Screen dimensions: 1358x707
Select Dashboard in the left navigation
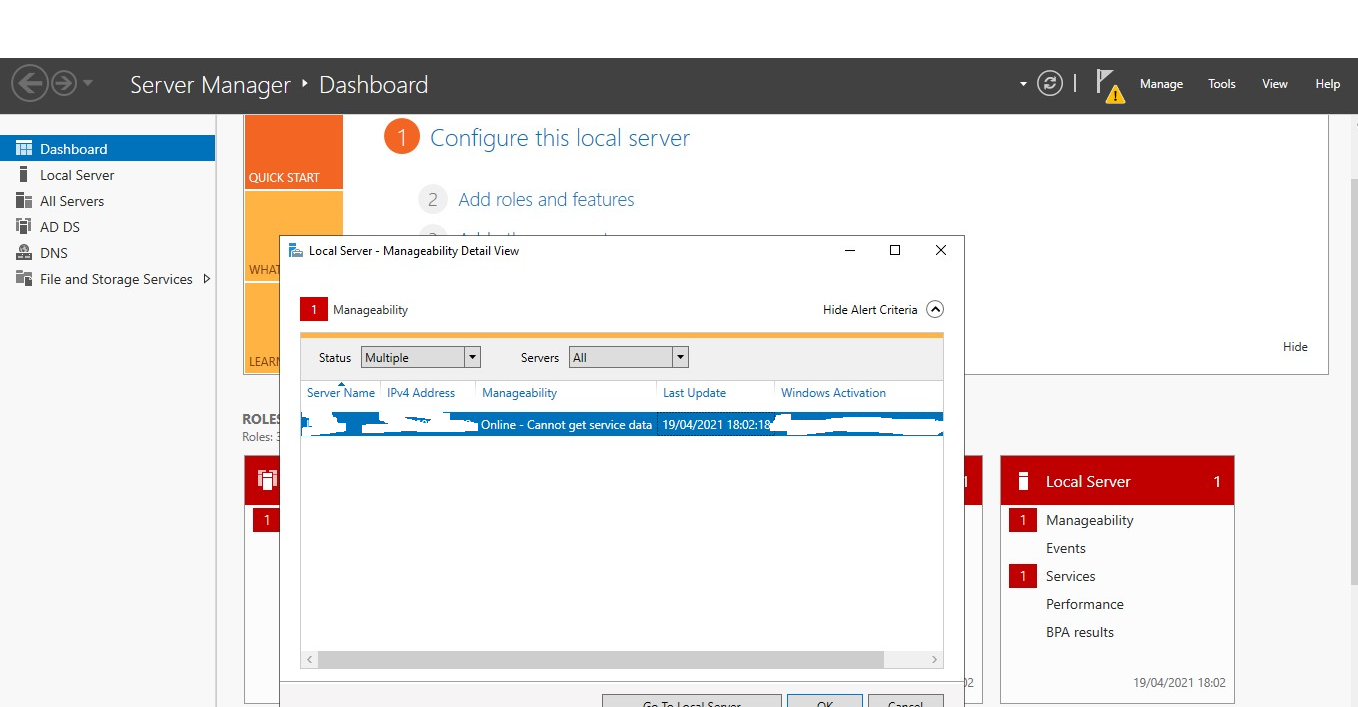click(108, 149)
